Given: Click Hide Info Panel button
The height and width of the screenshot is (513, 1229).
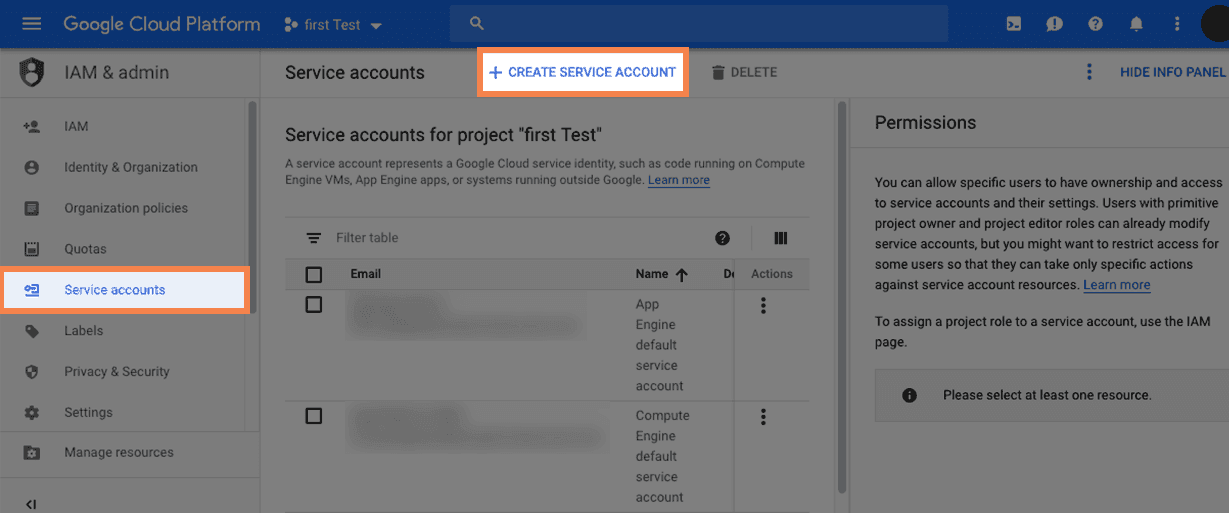Looking at the screenshot, I should [1172, 72].
